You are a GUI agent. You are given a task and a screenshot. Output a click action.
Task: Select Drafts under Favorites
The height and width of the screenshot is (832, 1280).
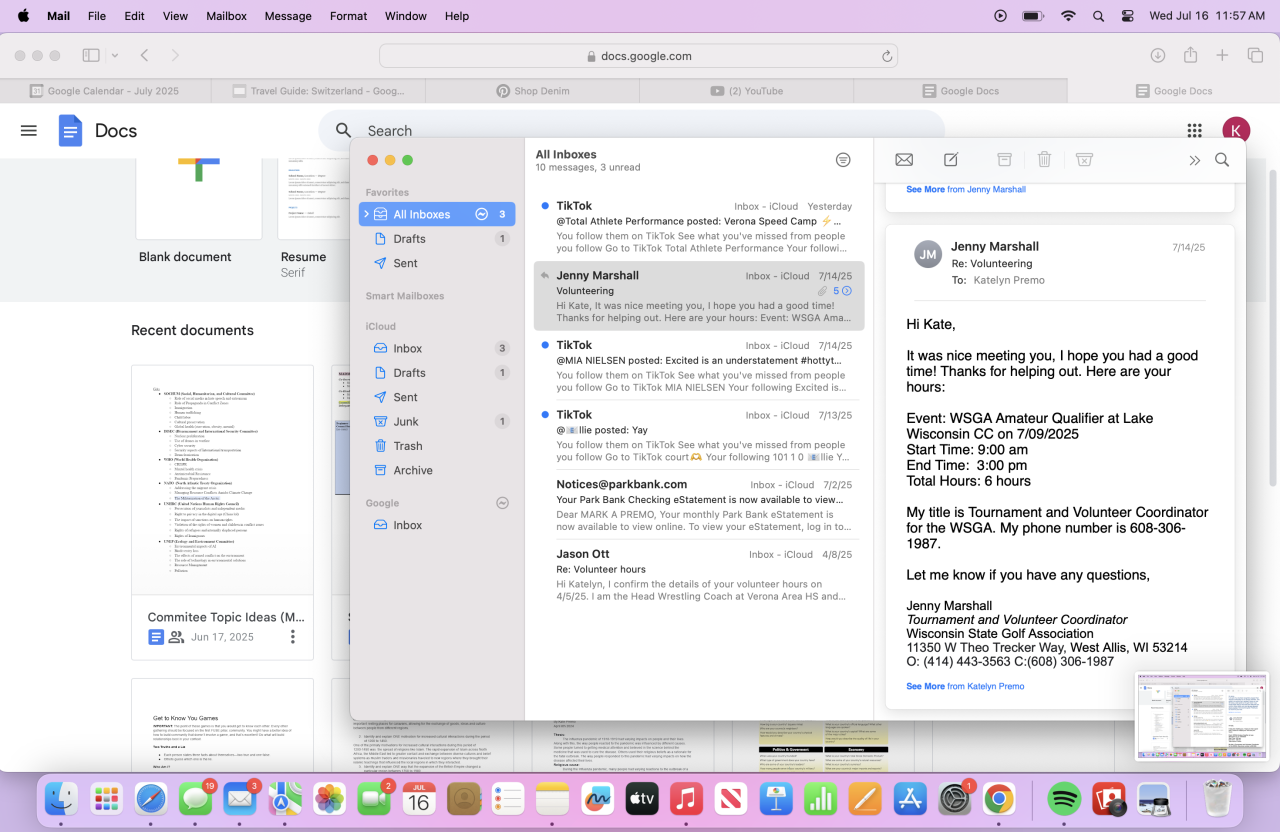point(437,239)
